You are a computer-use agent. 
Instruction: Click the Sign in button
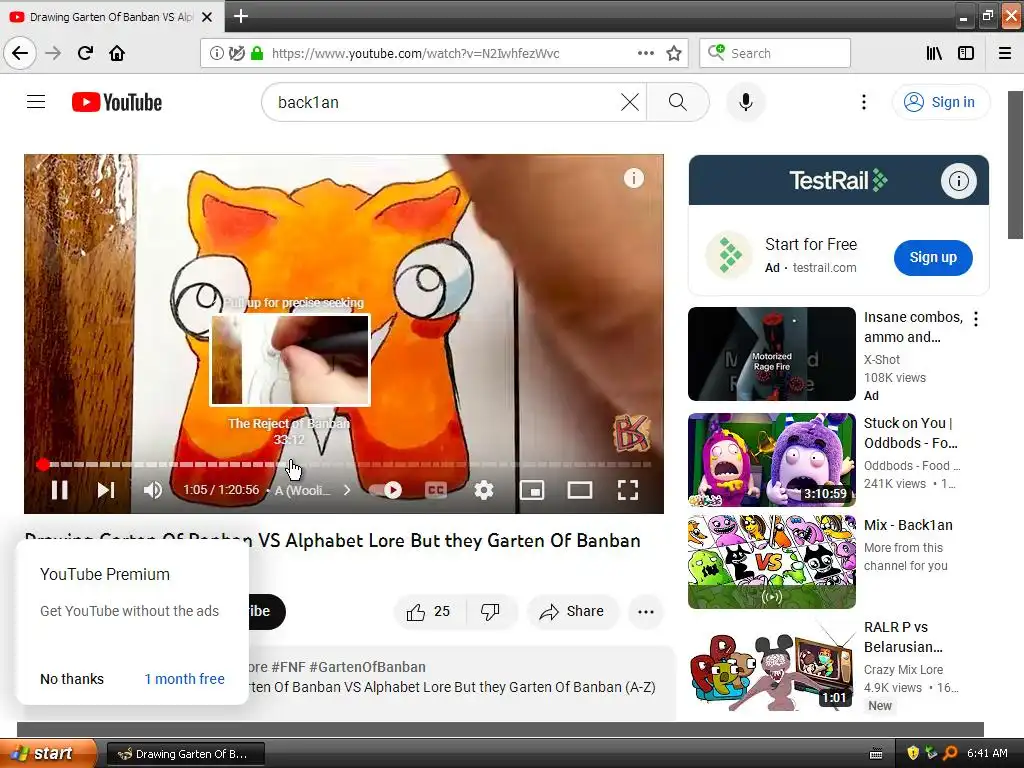click(940, 102)
